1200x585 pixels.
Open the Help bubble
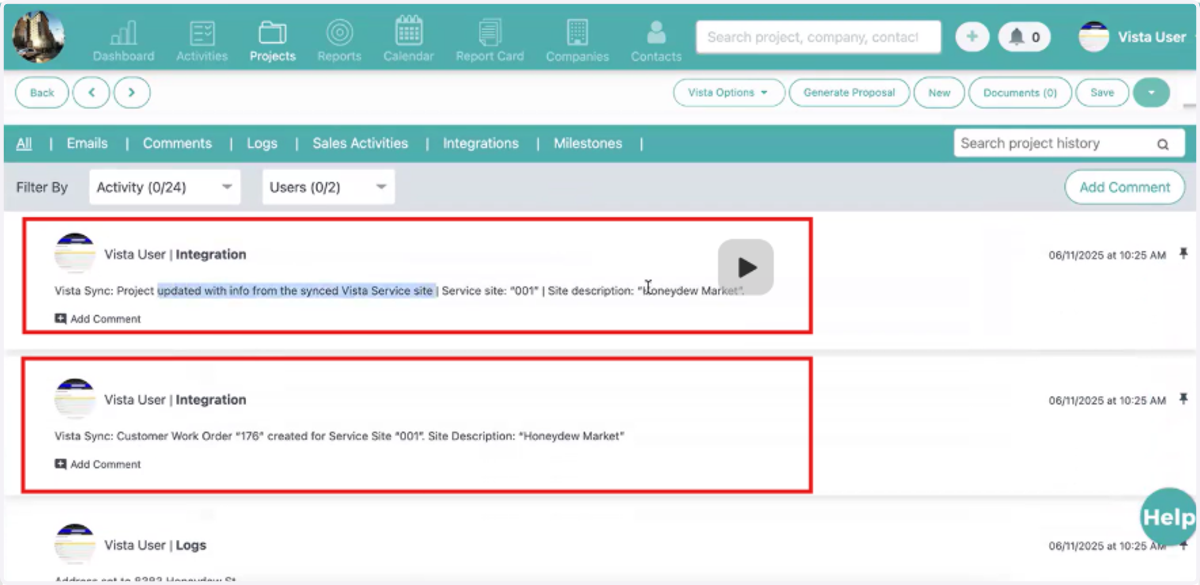[1168, 517]
